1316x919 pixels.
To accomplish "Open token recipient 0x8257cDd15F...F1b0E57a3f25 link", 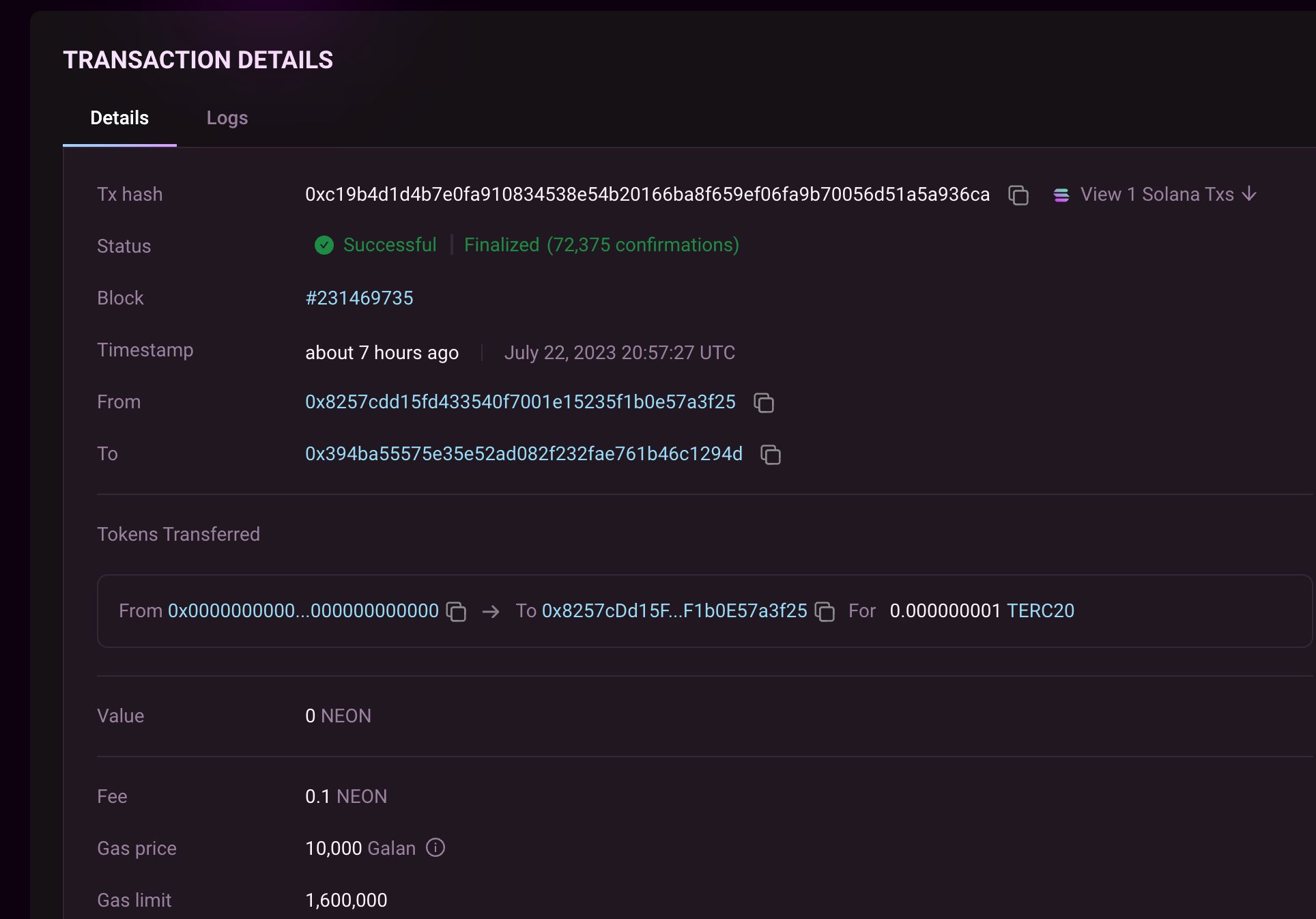I will (674, 611).
